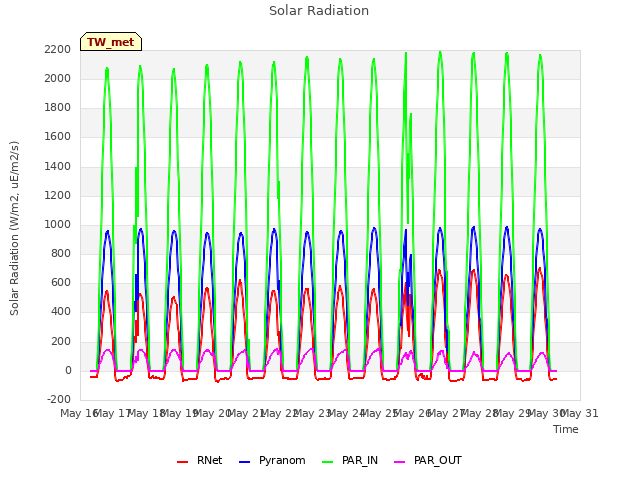Click the Solar Radiation chart title
640x480 pixels.
[x=319, y=11]
